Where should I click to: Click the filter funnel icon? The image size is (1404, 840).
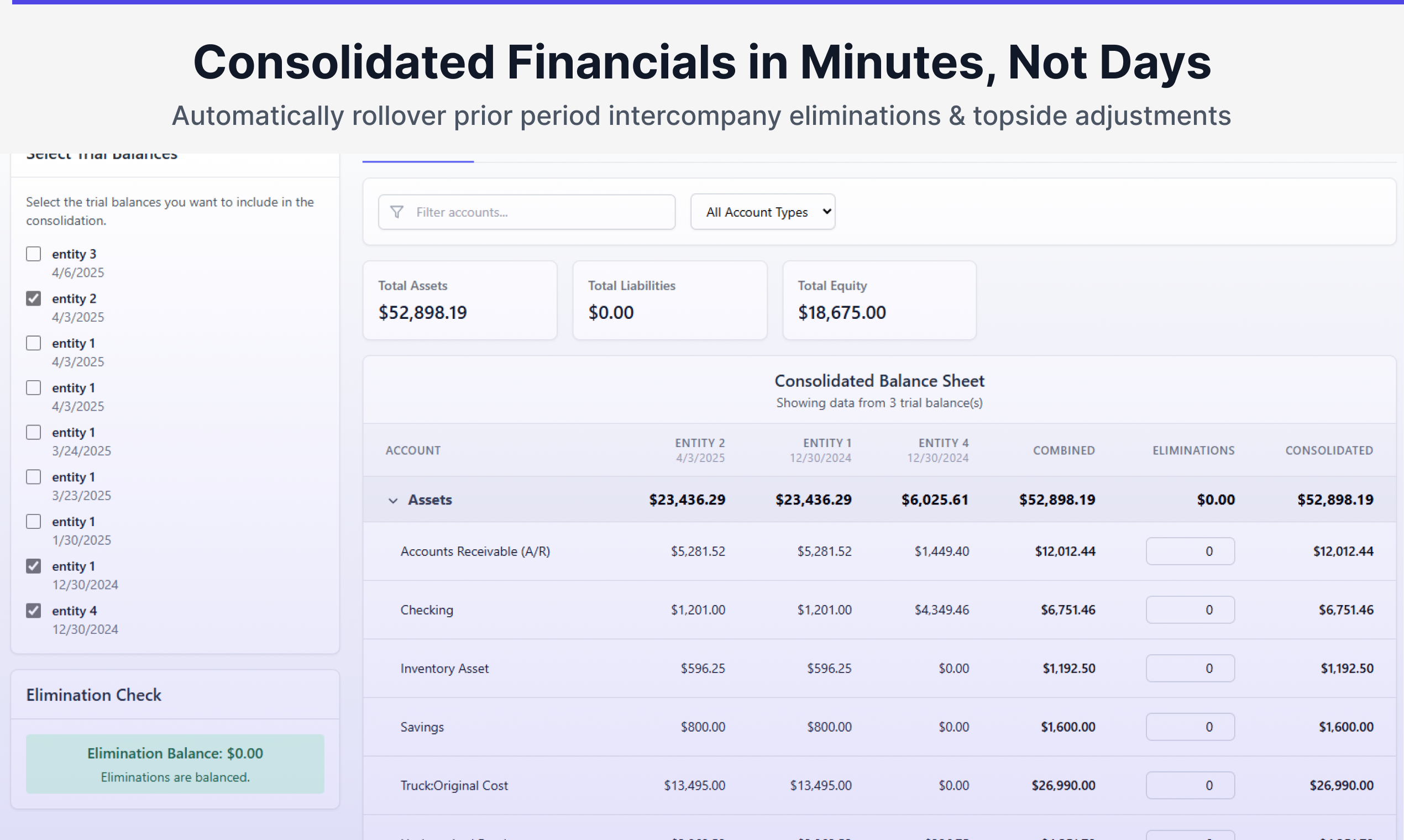397,212
